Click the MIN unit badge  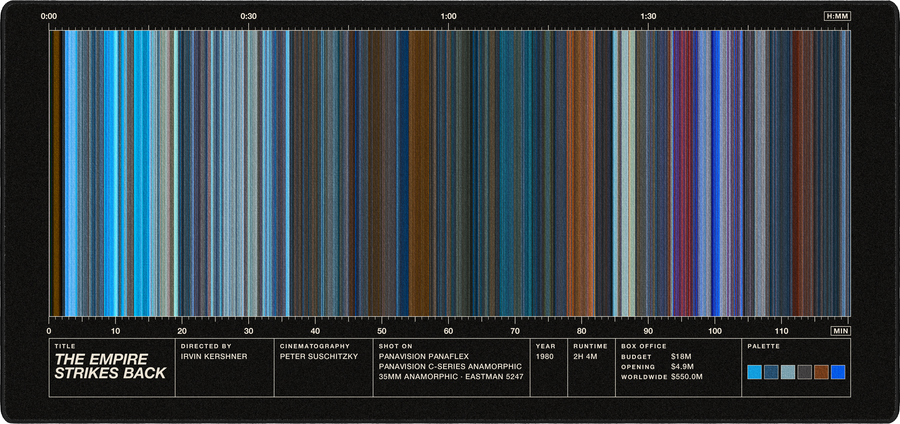point(840,331)
